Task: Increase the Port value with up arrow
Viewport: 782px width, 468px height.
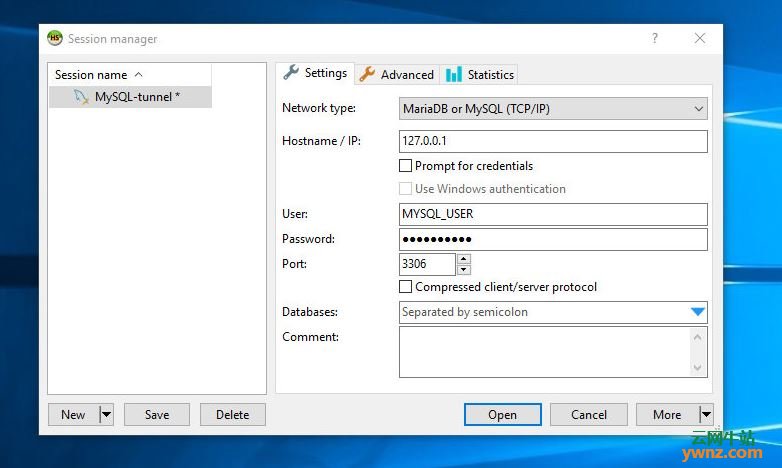Action: click(464, 258)
